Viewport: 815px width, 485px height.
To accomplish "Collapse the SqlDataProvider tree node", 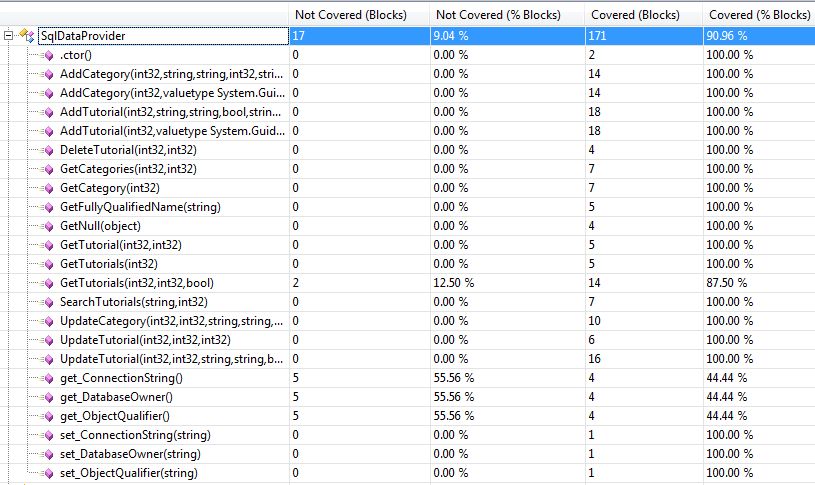I will click(x=8, y=36).
